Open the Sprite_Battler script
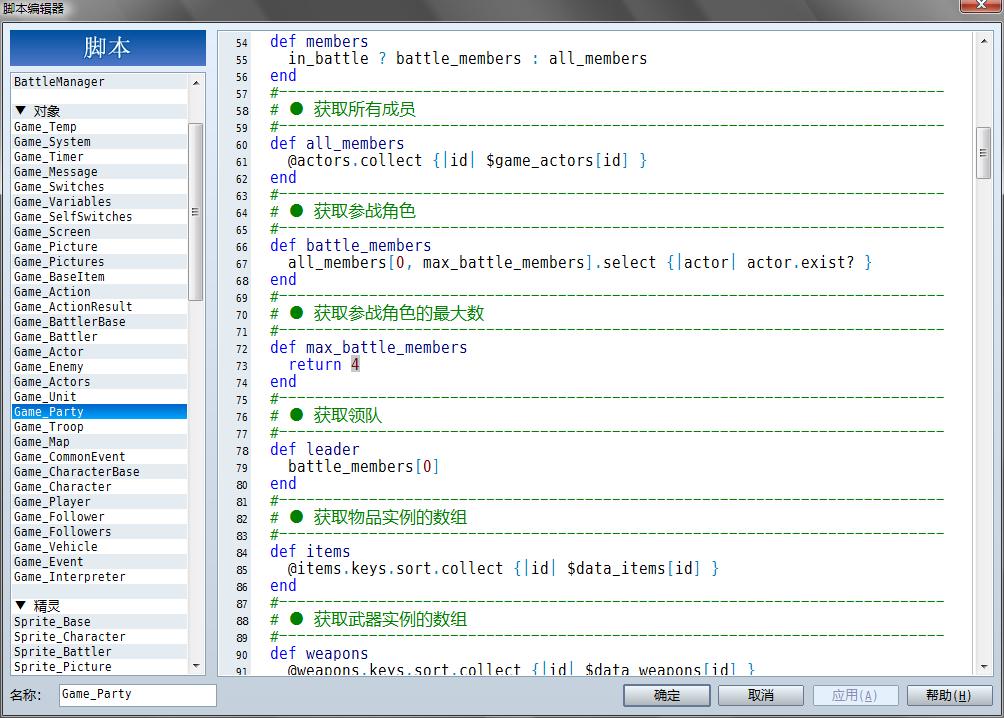Image resolution: width=1004 pixels, height=718 pixels. (x=99, y=652)
